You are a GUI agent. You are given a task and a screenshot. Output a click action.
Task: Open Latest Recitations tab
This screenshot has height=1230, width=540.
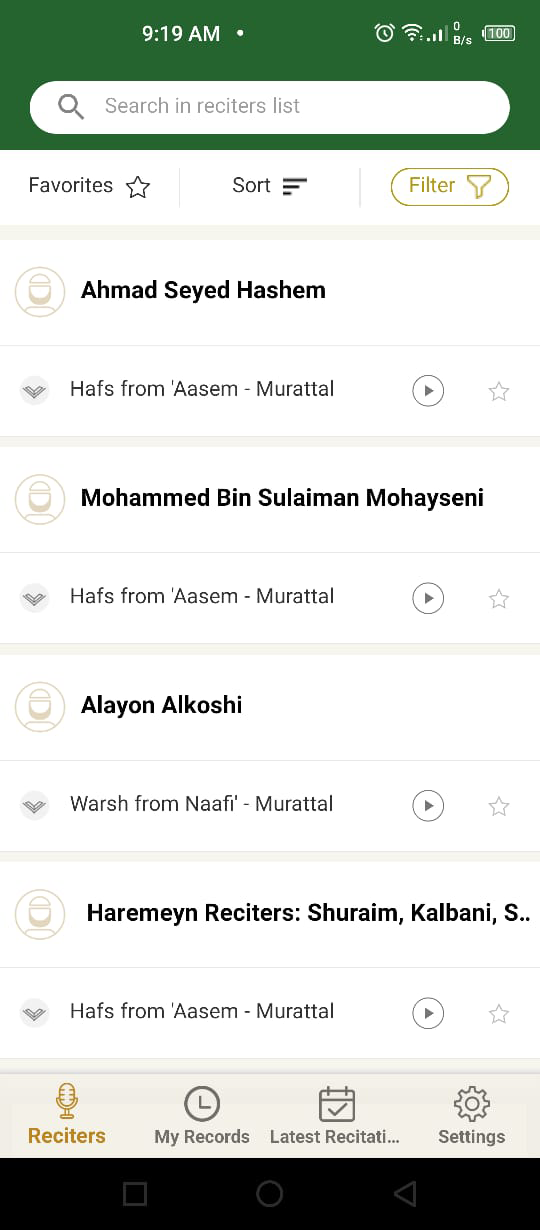point(335,1116)
